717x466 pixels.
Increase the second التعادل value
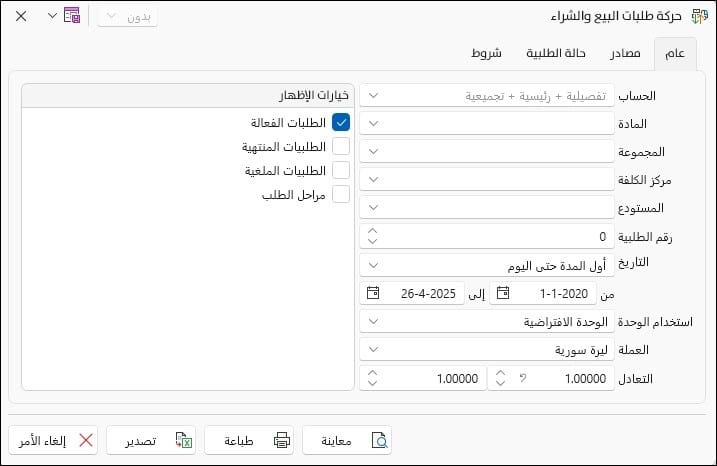click(373, 373)
